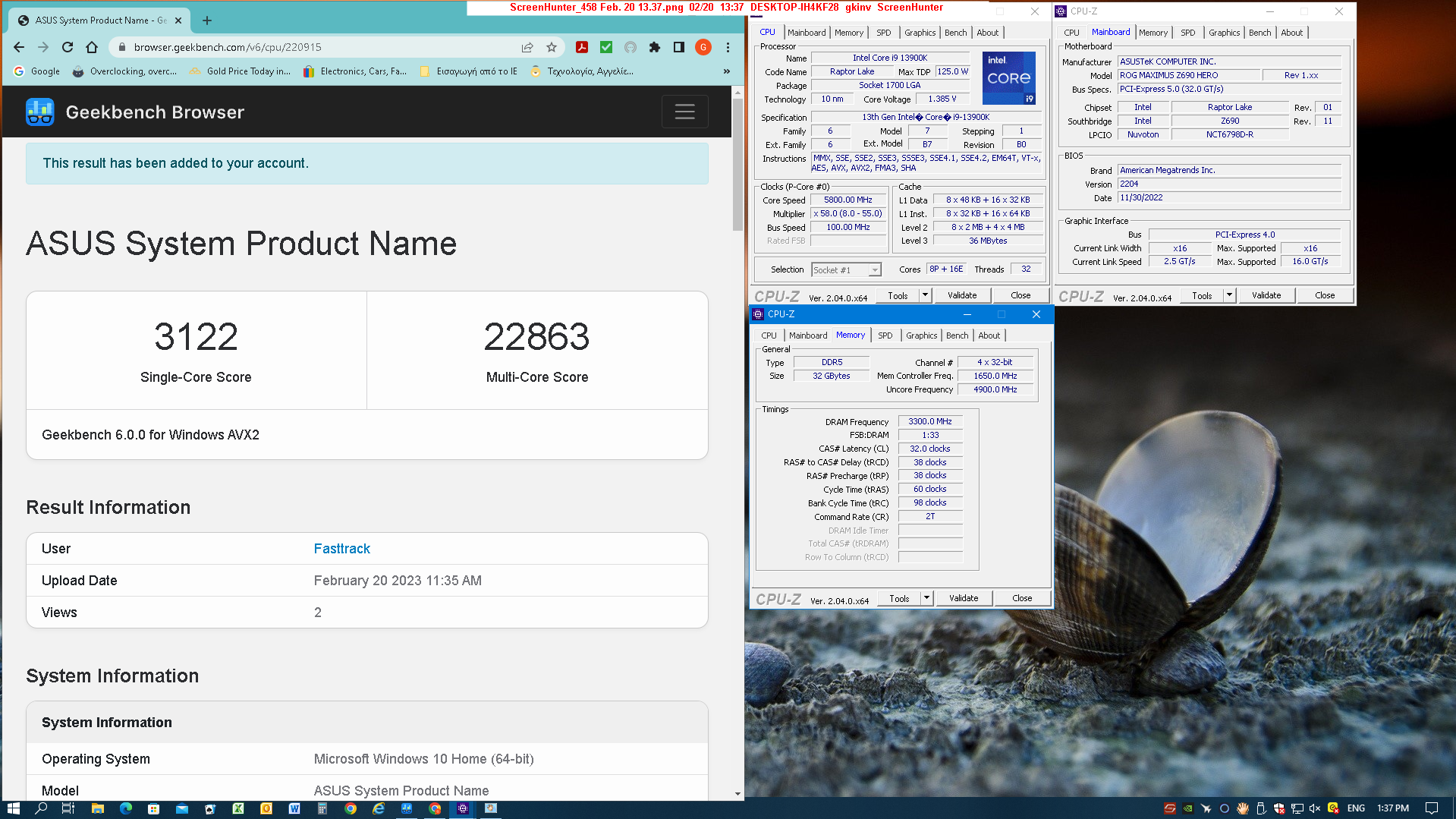Launch Microsoft Edge from taskbar
The width and height of the screenshot is (1456, 819).
(x=125, y=808)
